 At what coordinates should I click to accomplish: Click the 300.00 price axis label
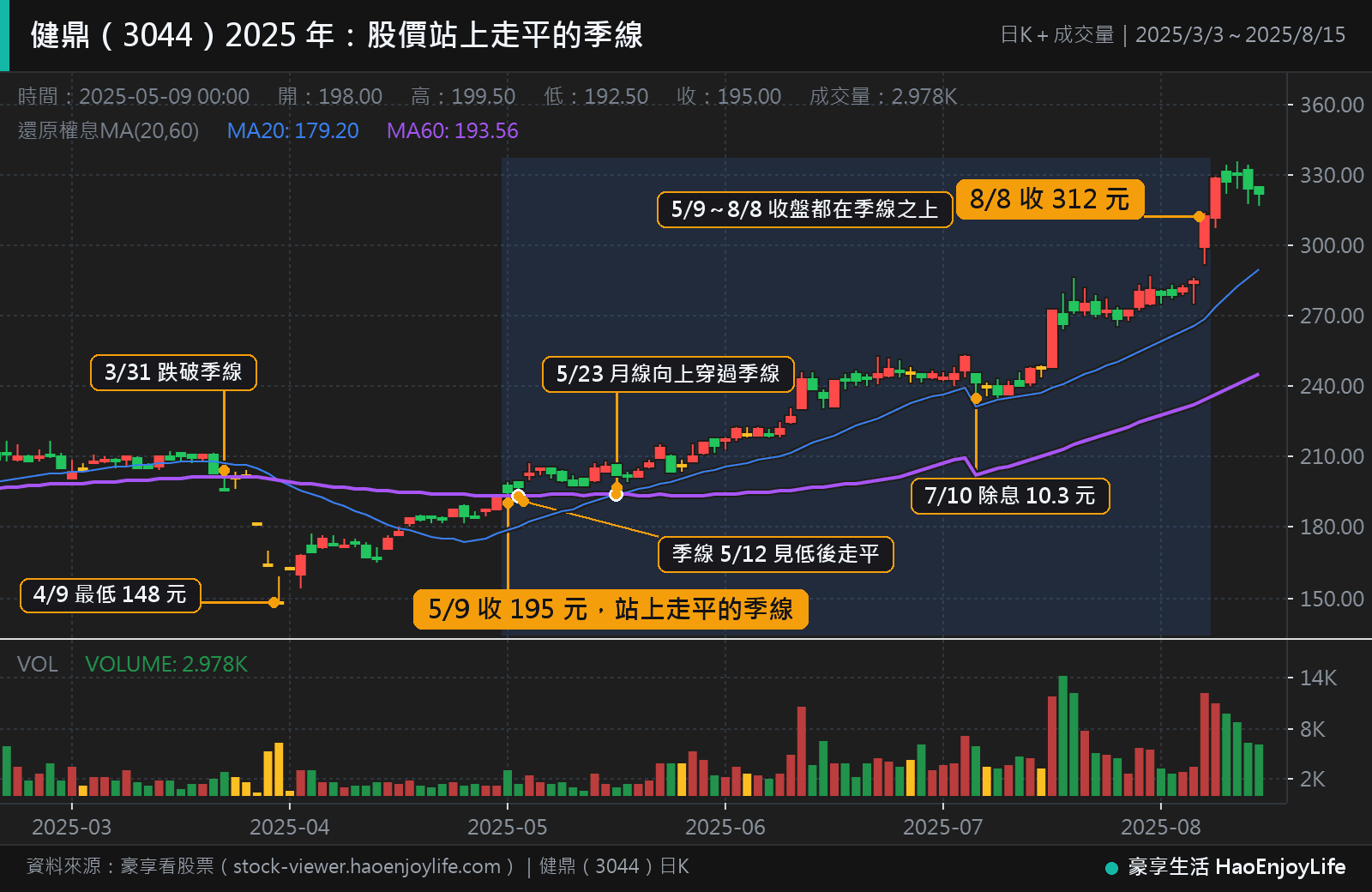1331,245
